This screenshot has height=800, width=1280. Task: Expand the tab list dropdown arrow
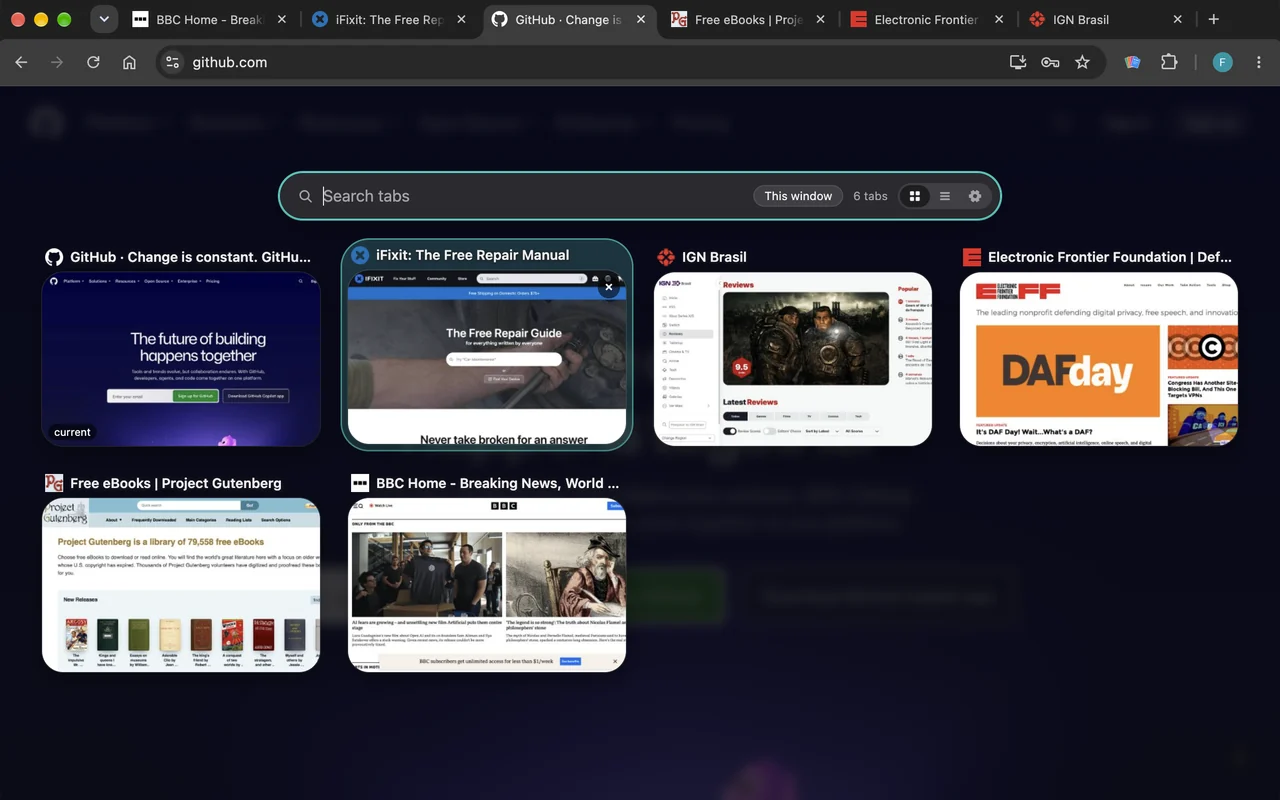pos(103,20)
